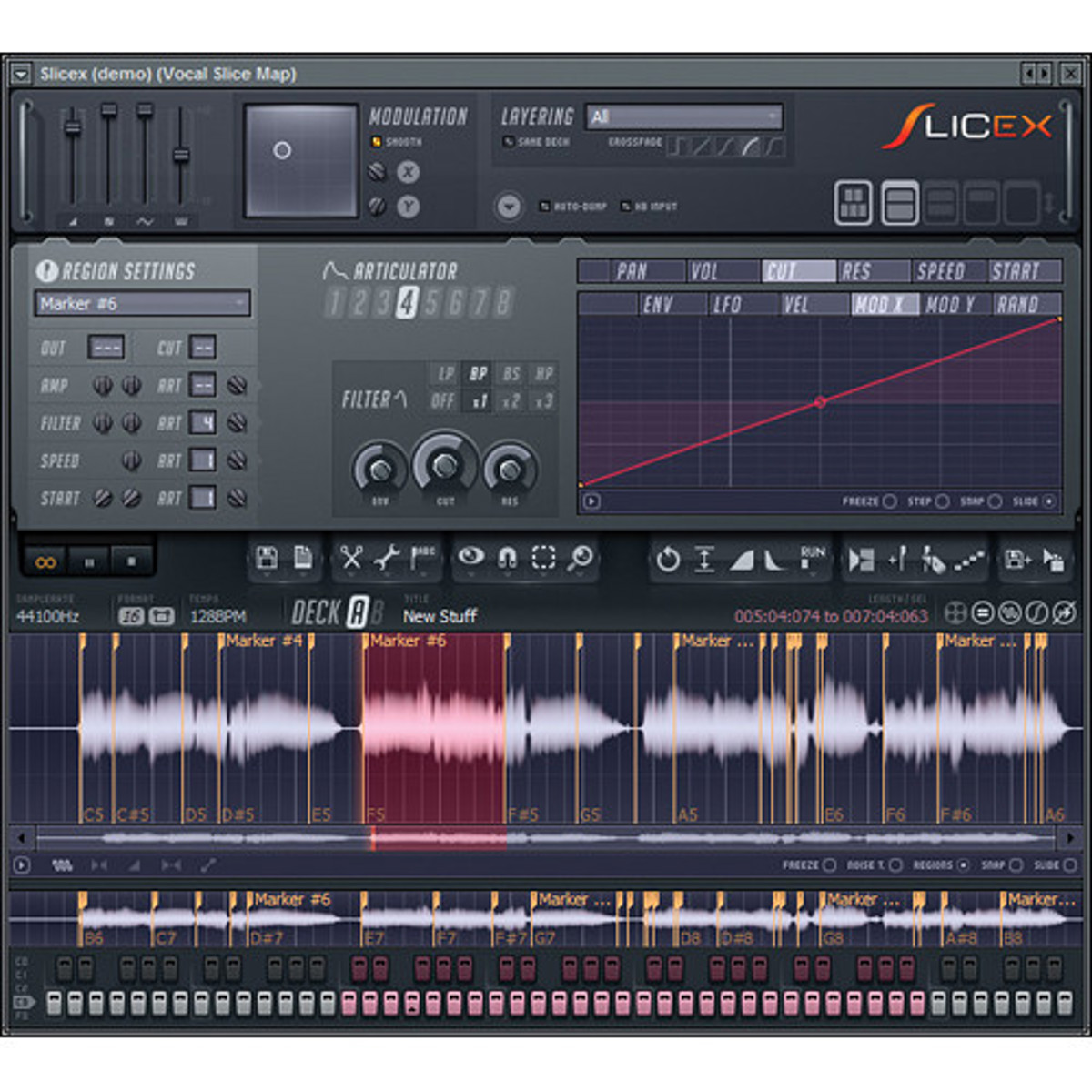The image size is (1092, 1092).
Task: Click the Marker #4 label in waveform
Action: pos(264,641)
